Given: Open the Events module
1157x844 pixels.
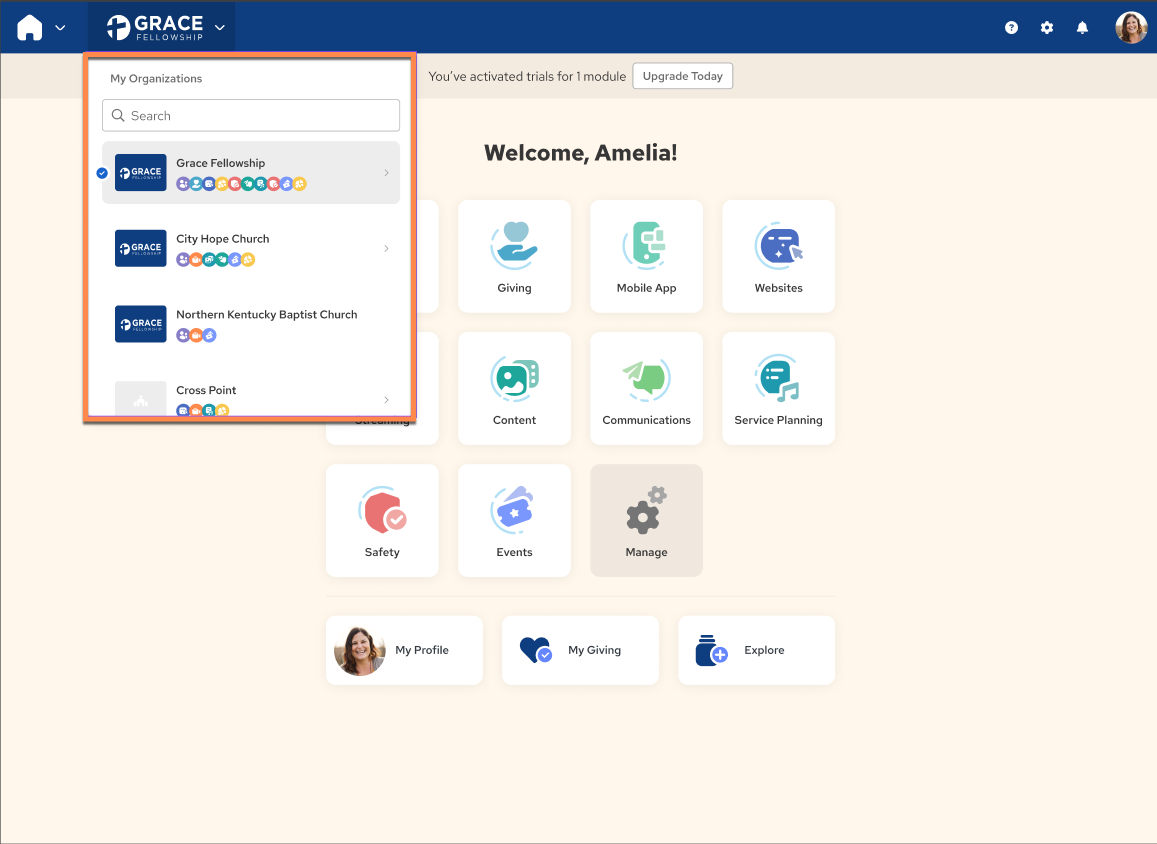Looking at the screenshot, I should click(x=514, y=520).
